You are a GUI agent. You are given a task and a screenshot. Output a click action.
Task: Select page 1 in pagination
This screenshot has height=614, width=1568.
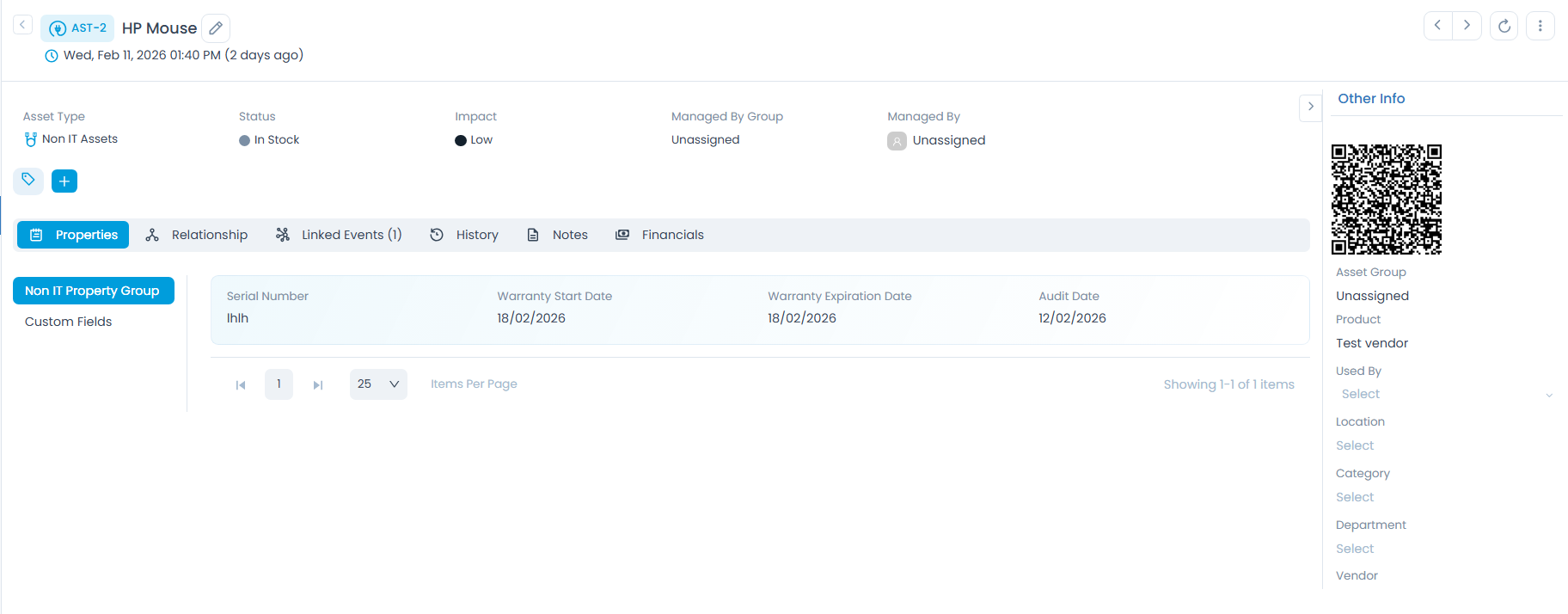[279, 384]
